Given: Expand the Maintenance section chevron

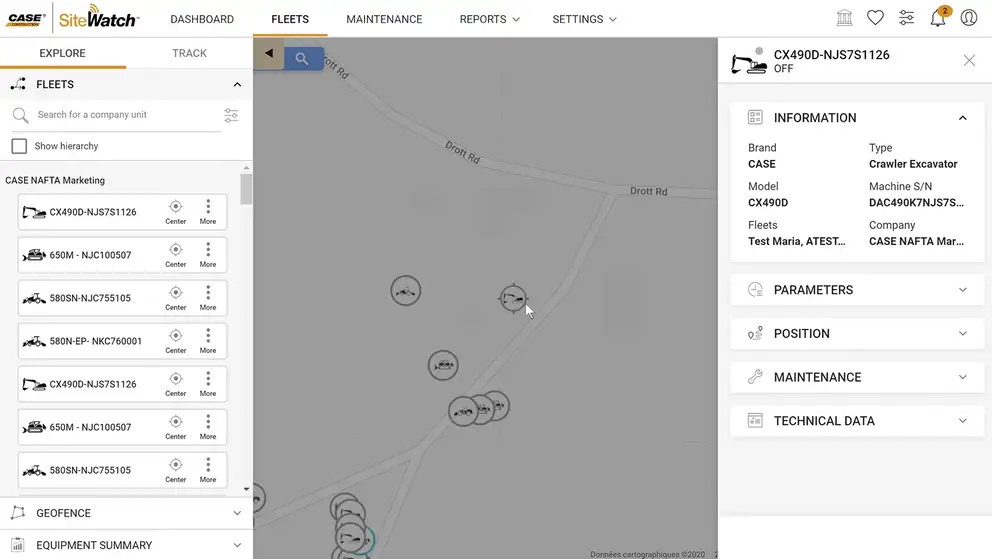Looking at the screenshot, I should tap(962, 377).
